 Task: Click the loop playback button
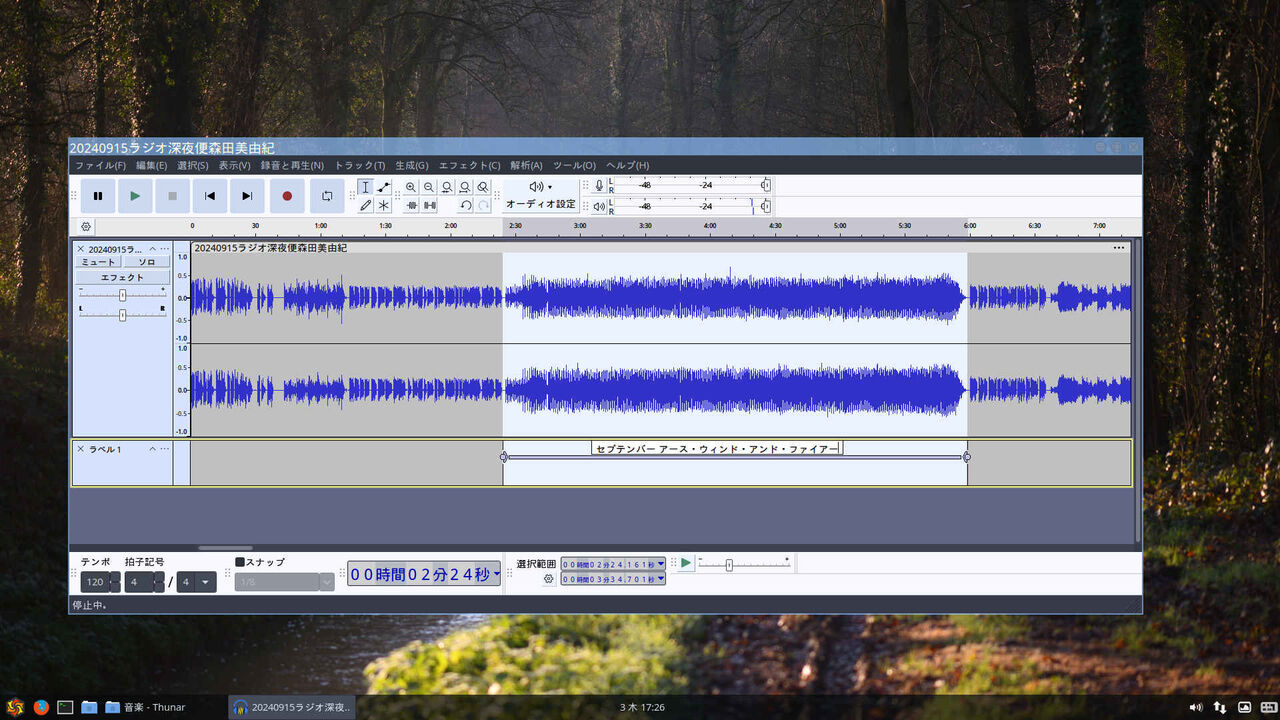coord(327,196)
